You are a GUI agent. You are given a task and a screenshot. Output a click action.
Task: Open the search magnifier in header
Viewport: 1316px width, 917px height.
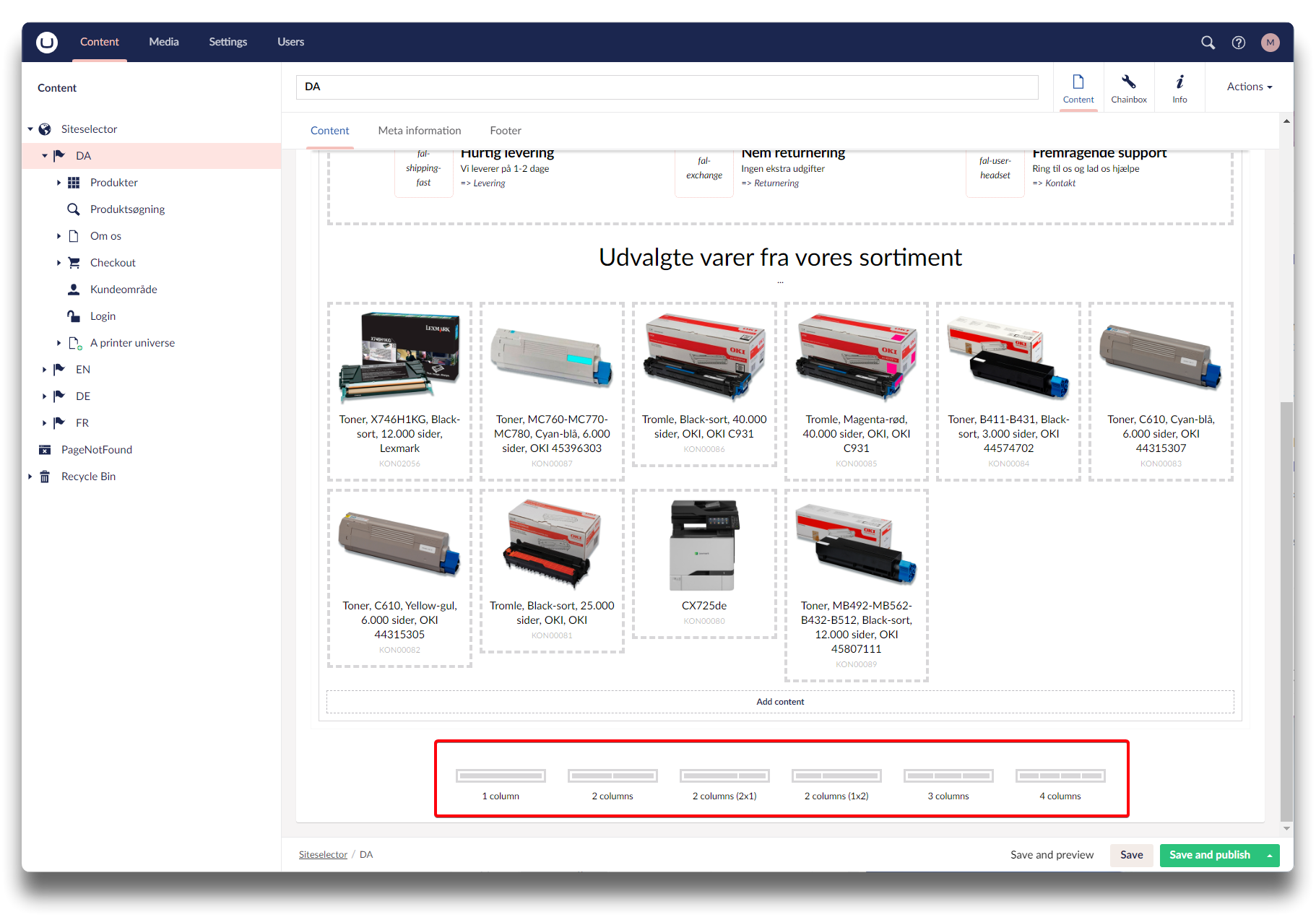[x=1208, y=43]
